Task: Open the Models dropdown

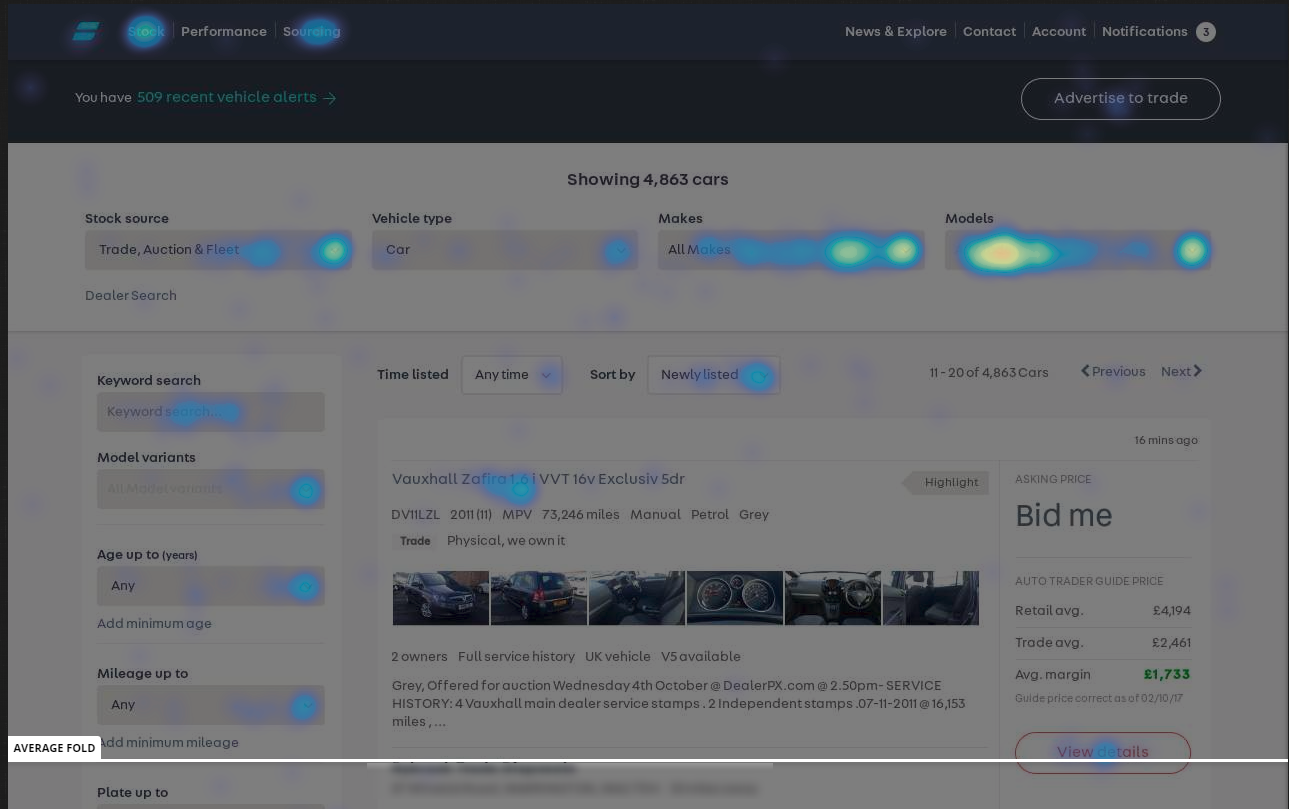Action: click(1077, 249)
